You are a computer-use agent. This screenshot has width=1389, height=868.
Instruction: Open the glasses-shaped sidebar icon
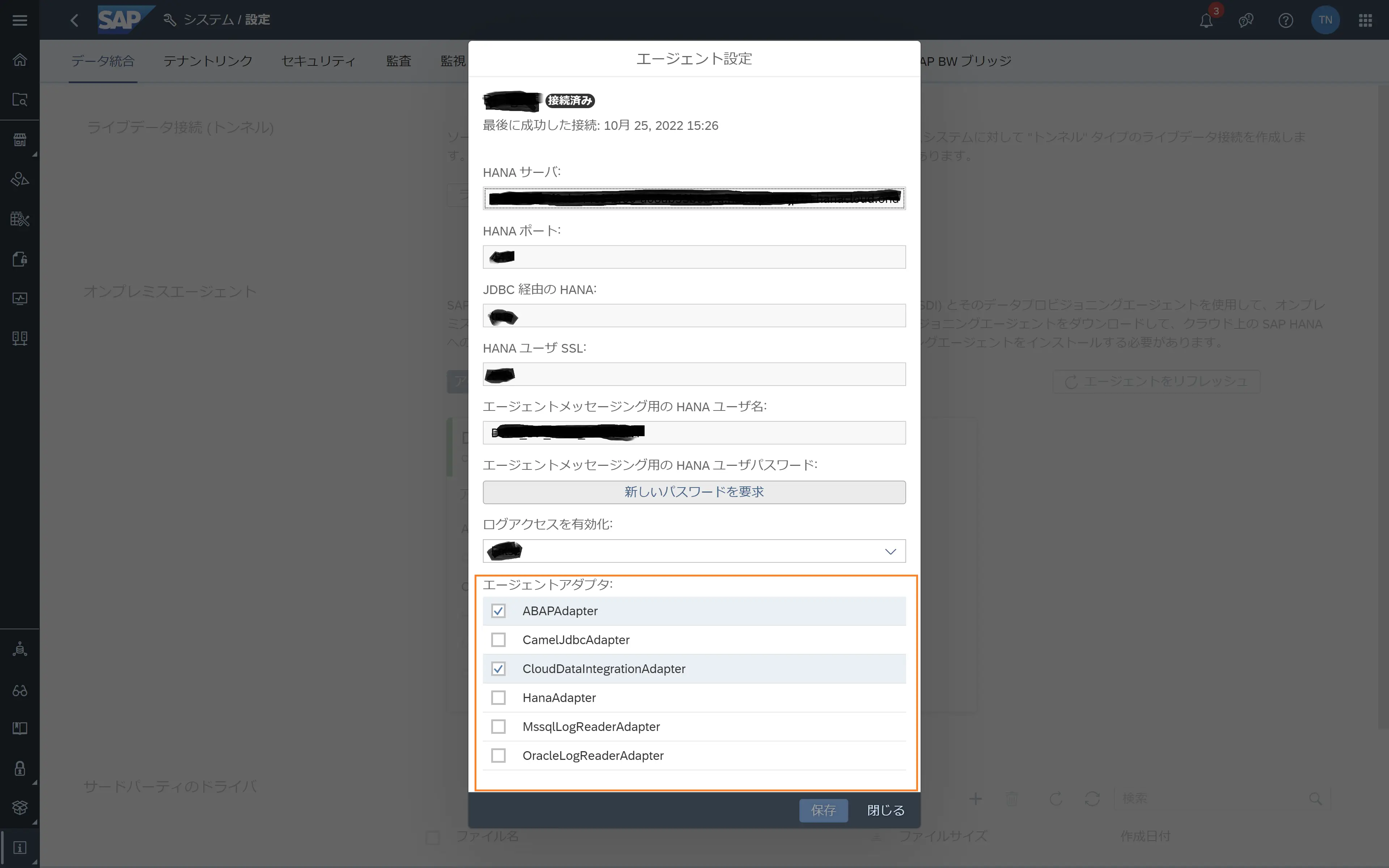pos(20,690)
